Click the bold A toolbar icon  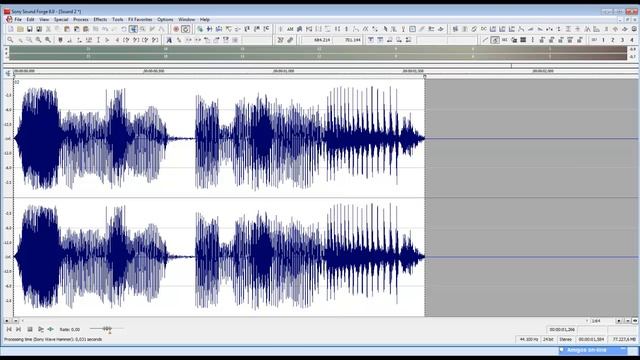(x=169, y=40)
